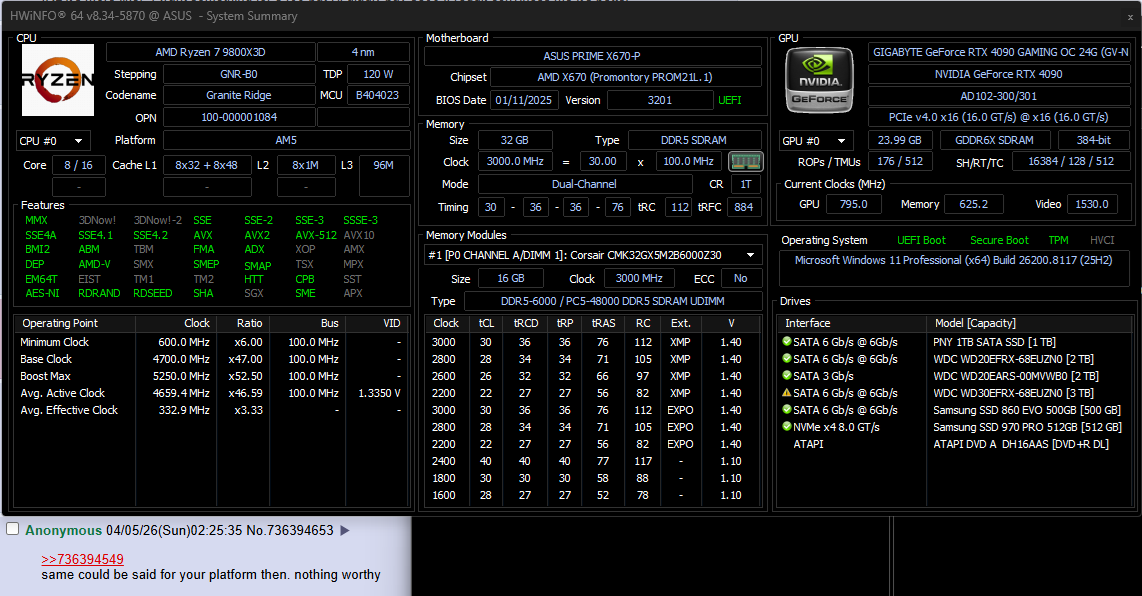This screenshot has height=596, width=1142.
Task: Click the tRCD column header in timings table
Action: point(526,323)
